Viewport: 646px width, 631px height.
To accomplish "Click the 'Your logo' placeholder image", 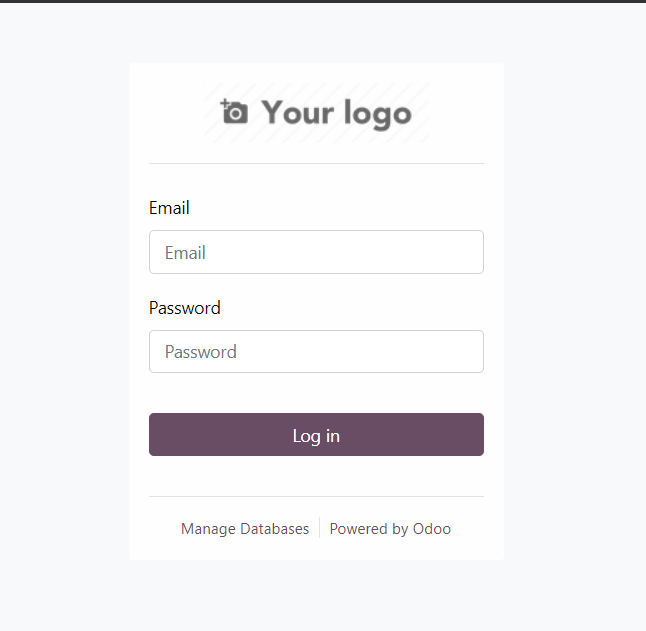I will (316, 113).
